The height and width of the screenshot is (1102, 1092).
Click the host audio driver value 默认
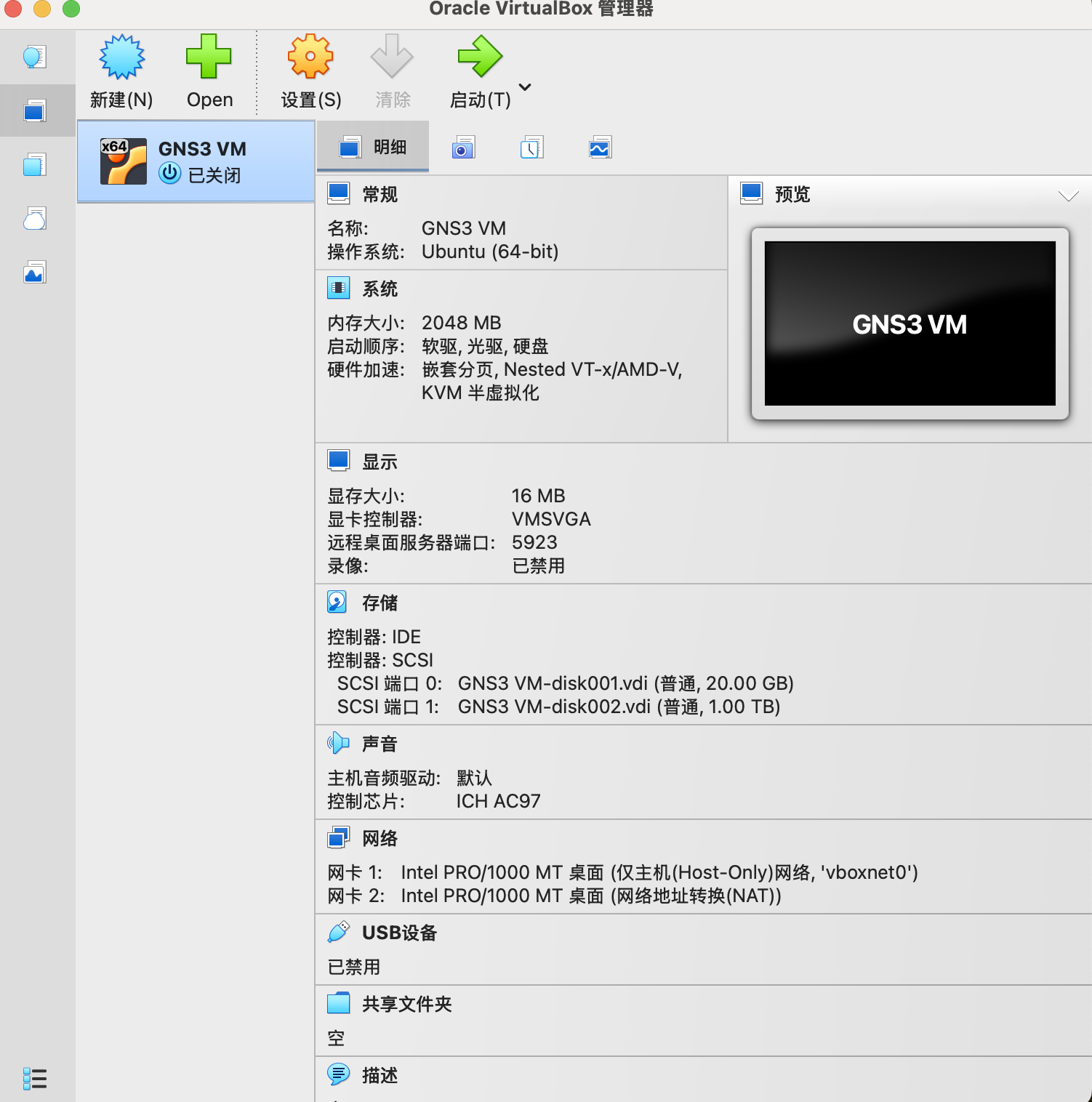tap(475, 778)
